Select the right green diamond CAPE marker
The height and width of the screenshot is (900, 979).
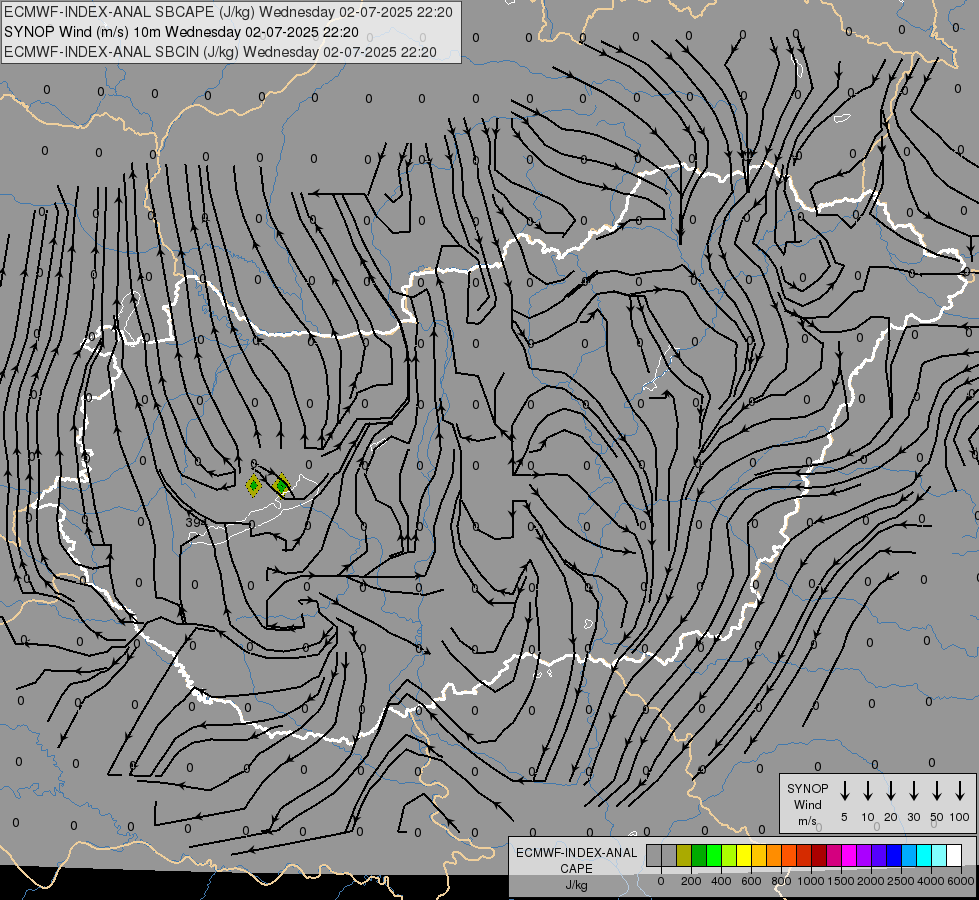282,485
